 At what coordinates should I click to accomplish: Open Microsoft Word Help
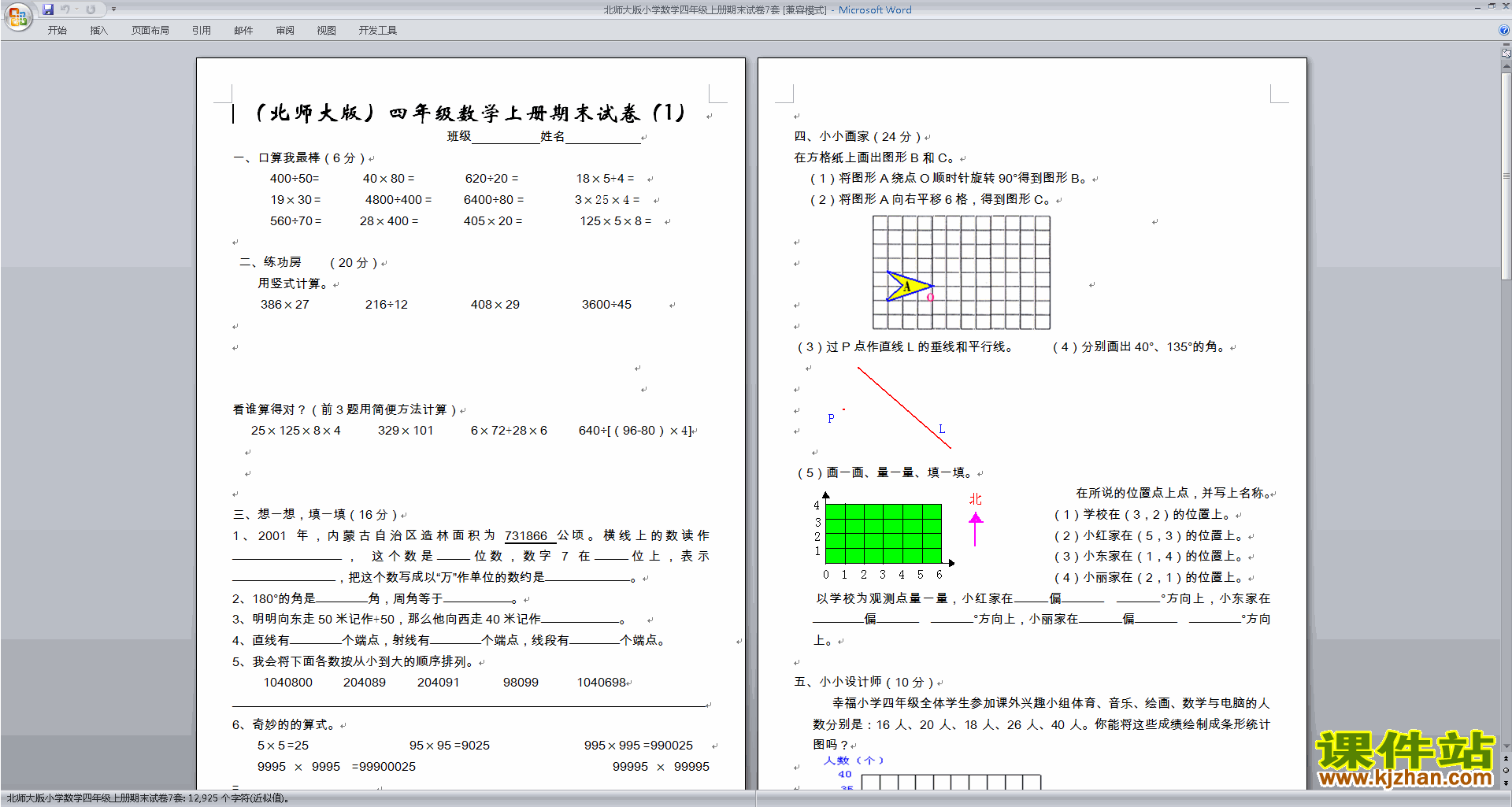[1504, 30]
